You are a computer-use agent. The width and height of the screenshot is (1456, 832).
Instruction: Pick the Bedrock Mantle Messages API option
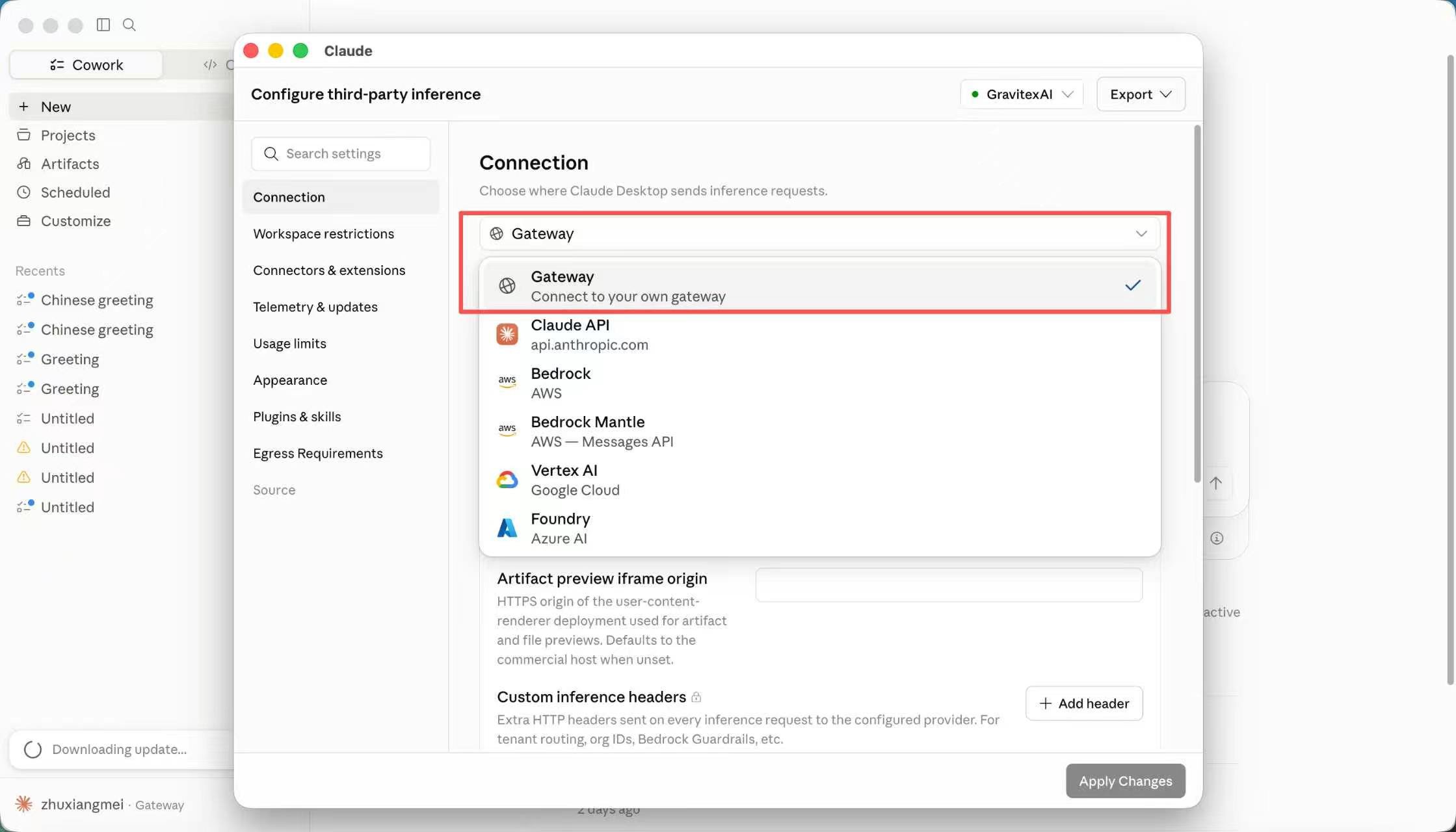click(819, 432)
